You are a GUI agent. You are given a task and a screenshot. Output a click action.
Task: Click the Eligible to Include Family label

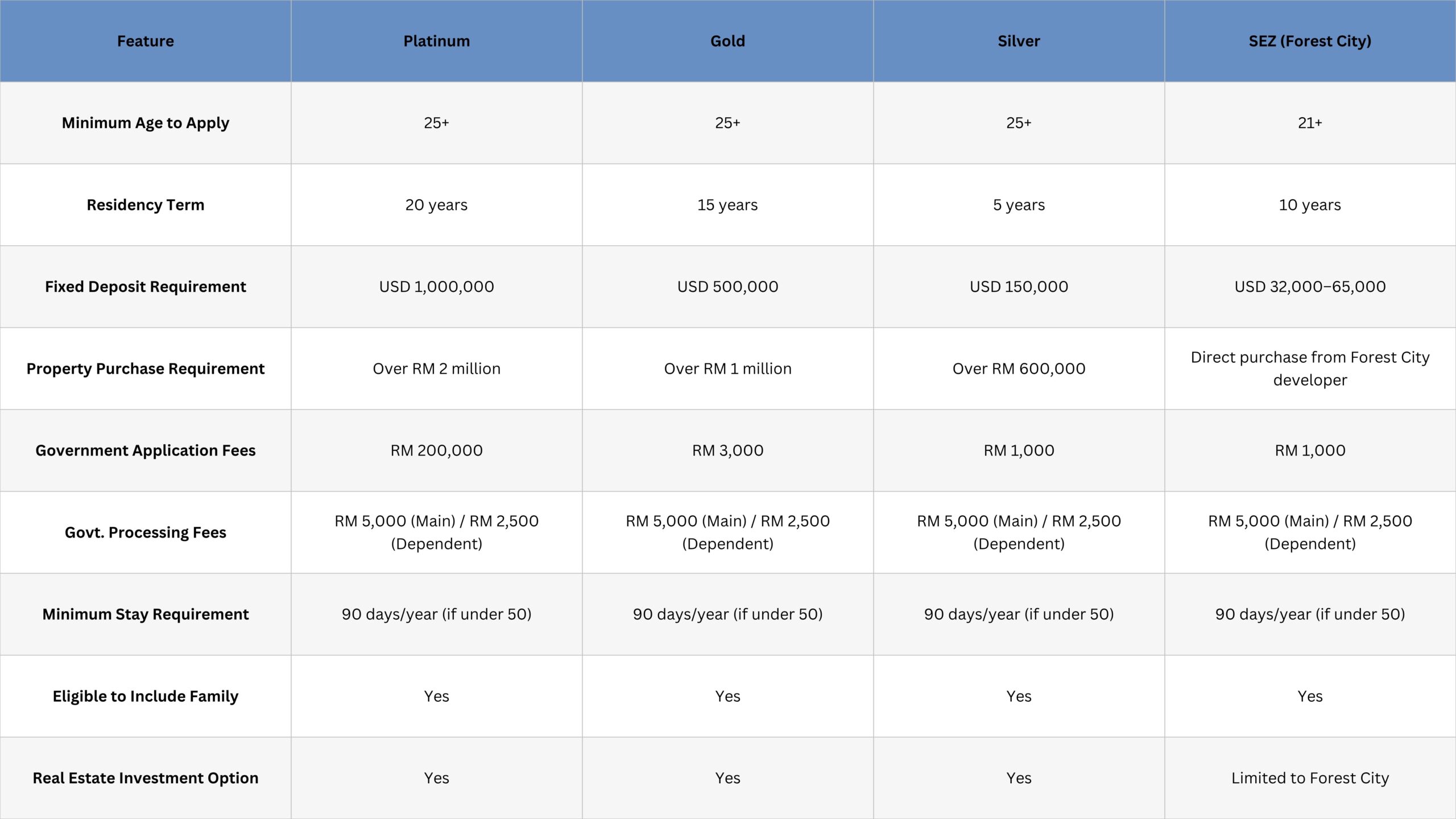(146, 696)
